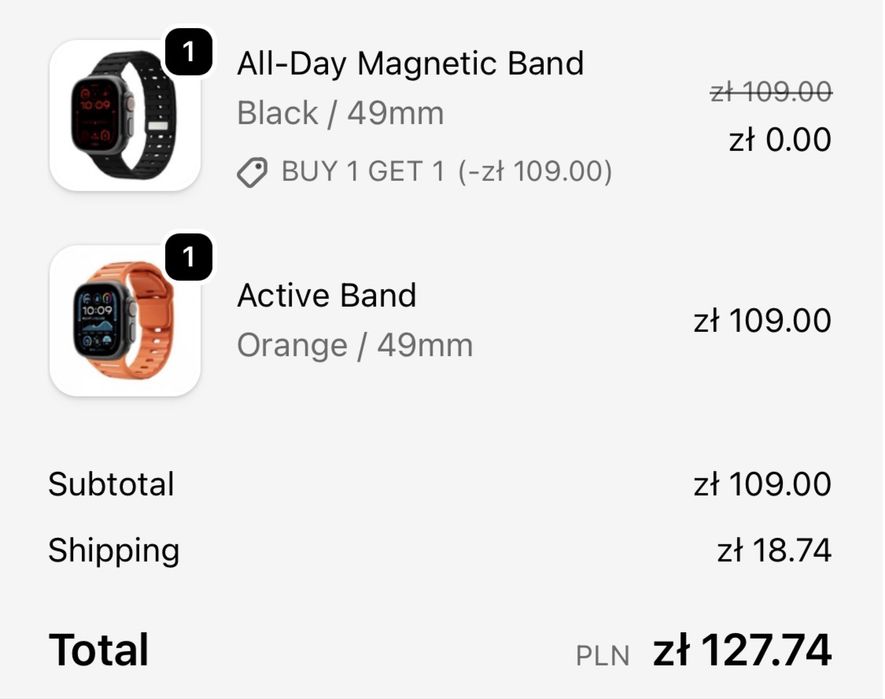Select the All-Day Magnetic Band title
885x699 pixels.
[410, 64]
